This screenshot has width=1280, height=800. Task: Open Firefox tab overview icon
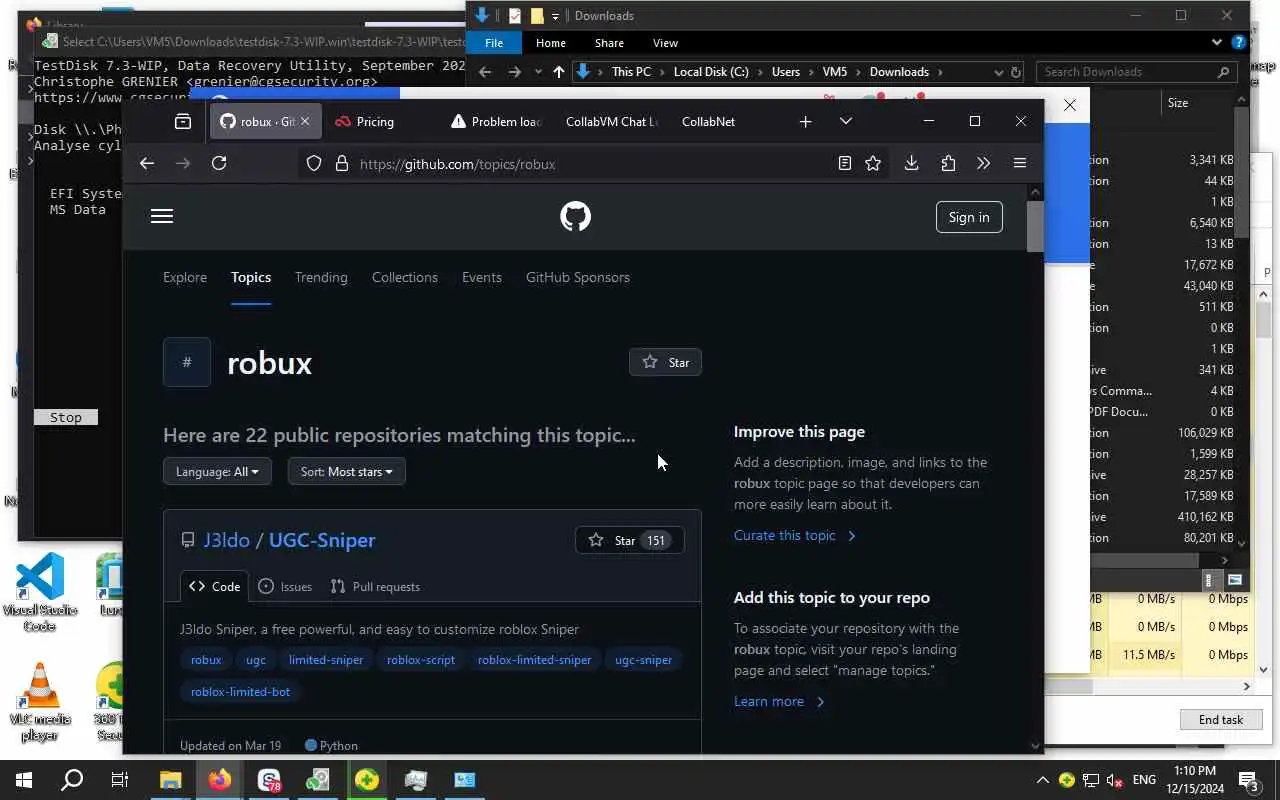pos(183,121)
